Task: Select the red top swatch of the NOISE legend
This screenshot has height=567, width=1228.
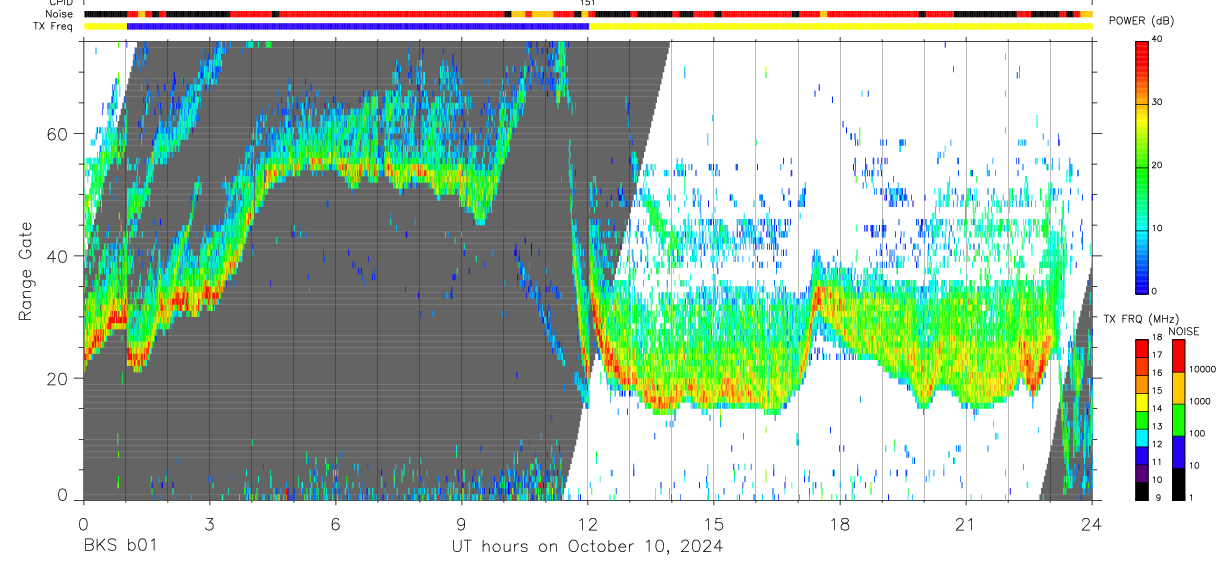Action: point(1178,356)
